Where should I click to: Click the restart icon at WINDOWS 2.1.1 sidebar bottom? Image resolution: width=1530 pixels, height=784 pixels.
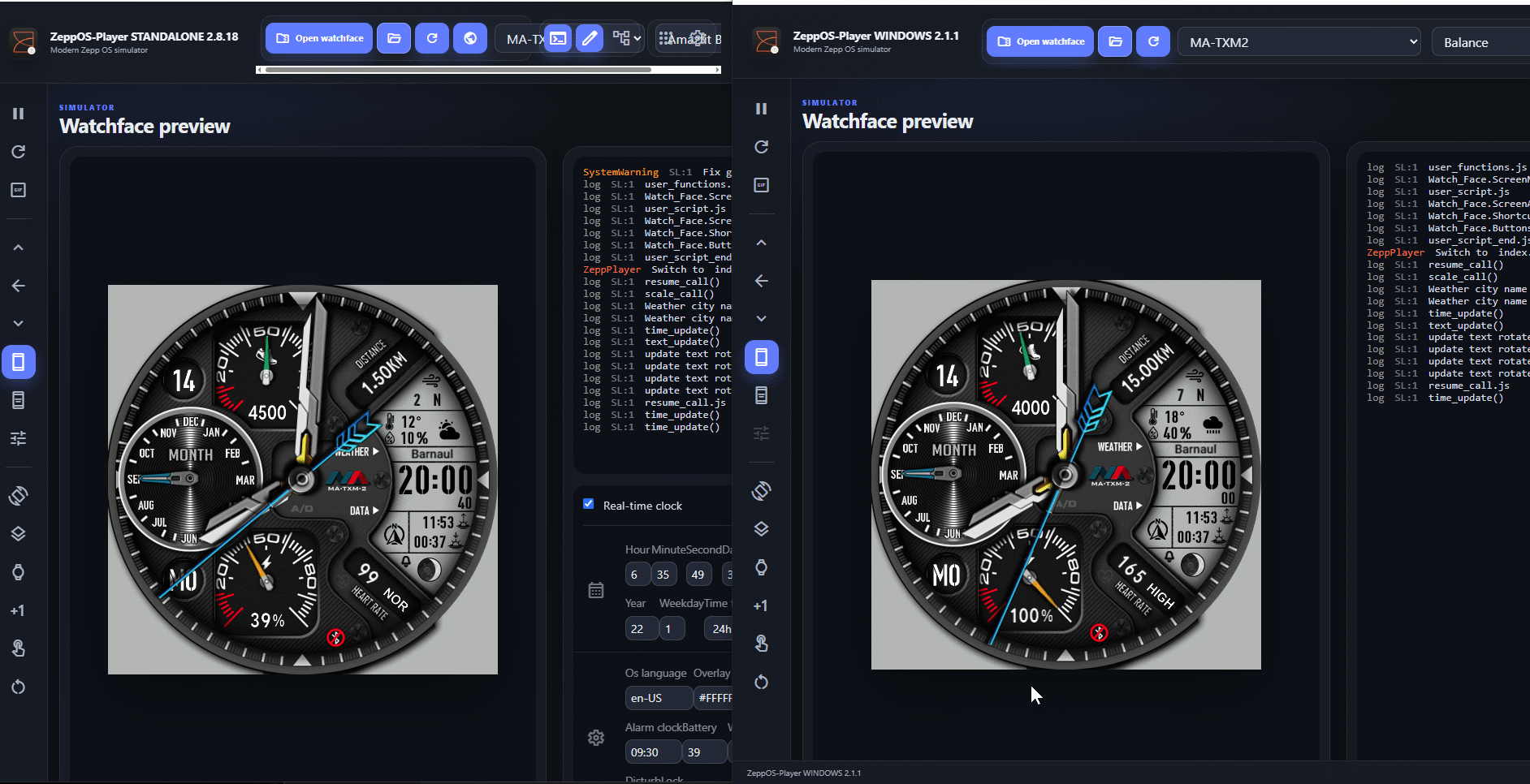click(761, 682)
